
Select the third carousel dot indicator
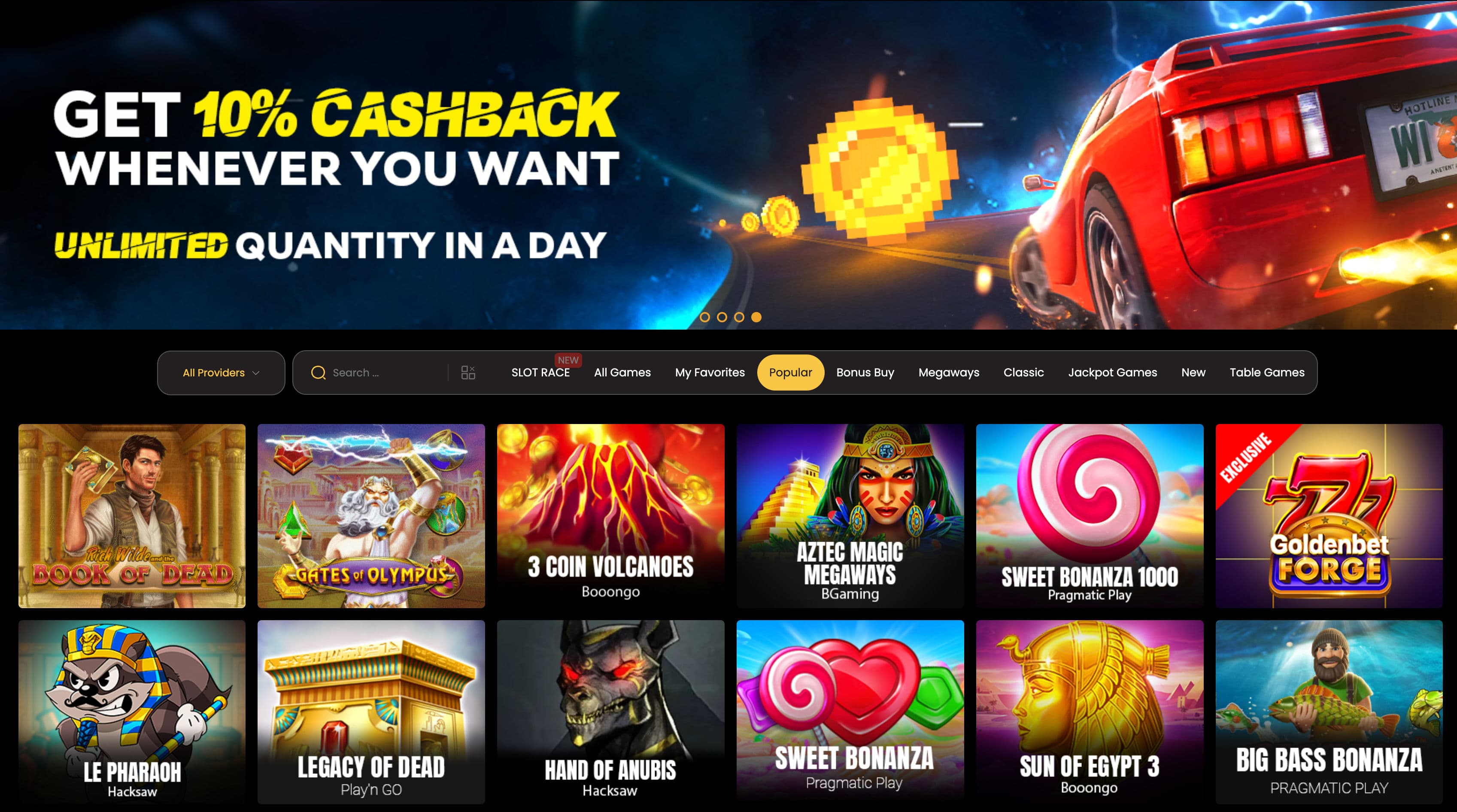pyautogui.click(x=739, y=317)
